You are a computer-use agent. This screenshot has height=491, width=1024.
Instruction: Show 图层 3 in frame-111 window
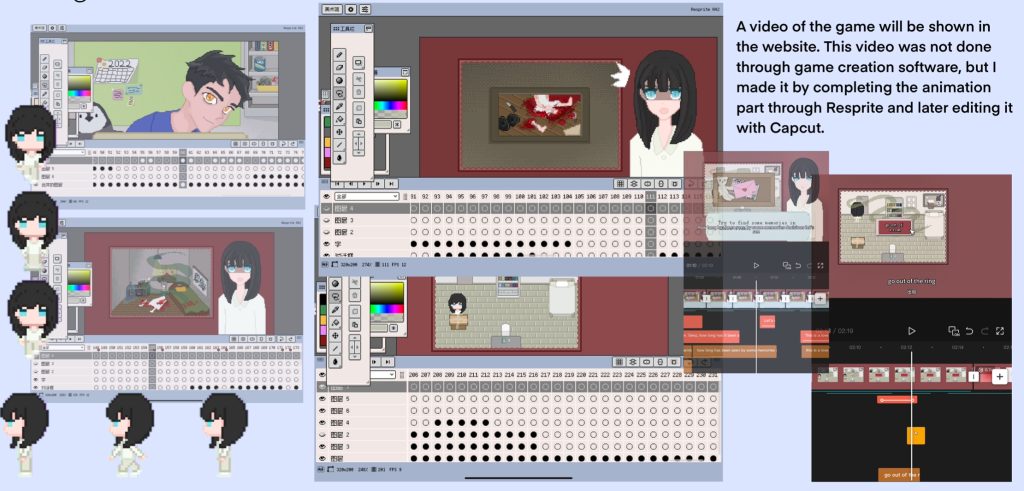(326, 220)
